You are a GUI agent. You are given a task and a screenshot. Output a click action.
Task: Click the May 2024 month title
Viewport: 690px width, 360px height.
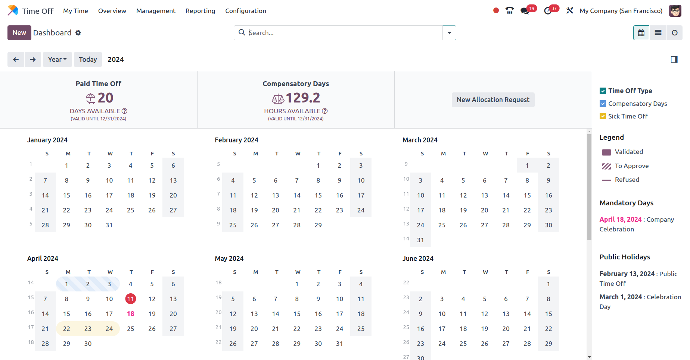click(229, 258)
